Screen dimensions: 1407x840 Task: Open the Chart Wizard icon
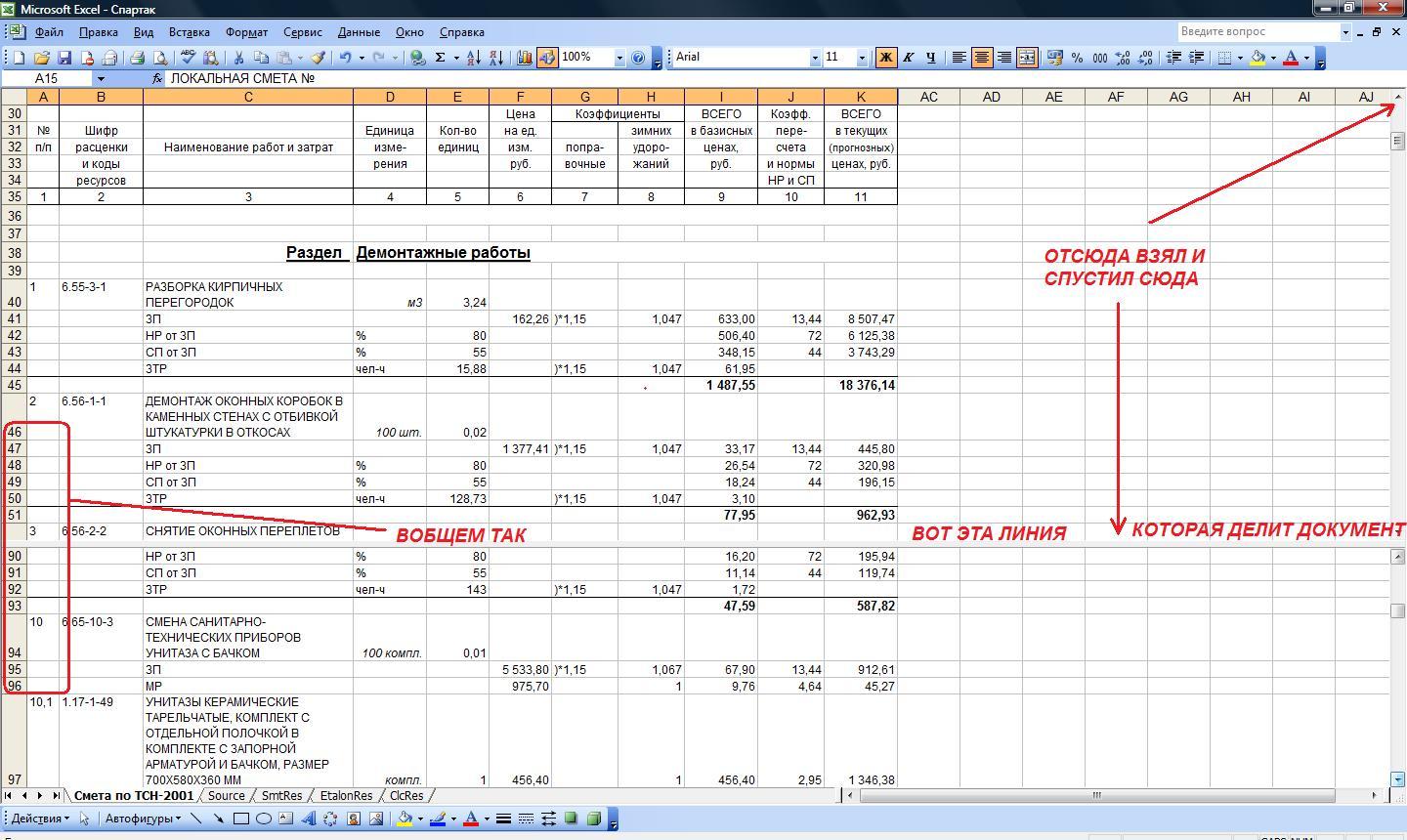(x=525, y=58)
